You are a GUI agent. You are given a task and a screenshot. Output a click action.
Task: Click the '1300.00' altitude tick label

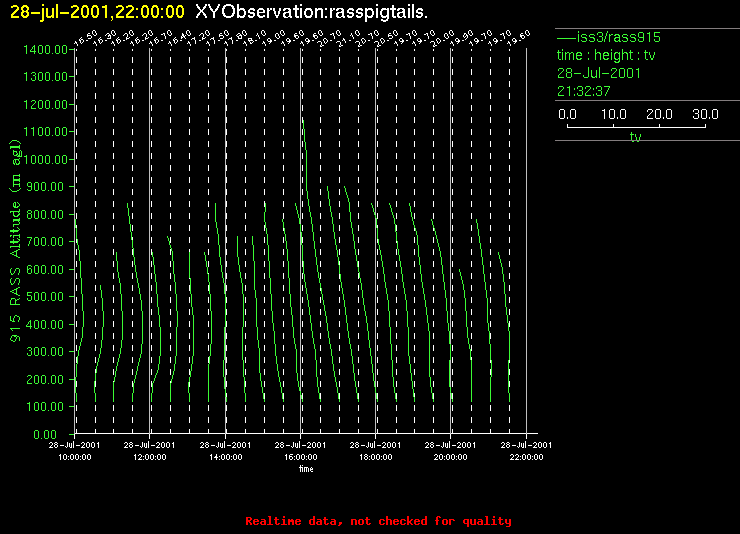point(45,76)
